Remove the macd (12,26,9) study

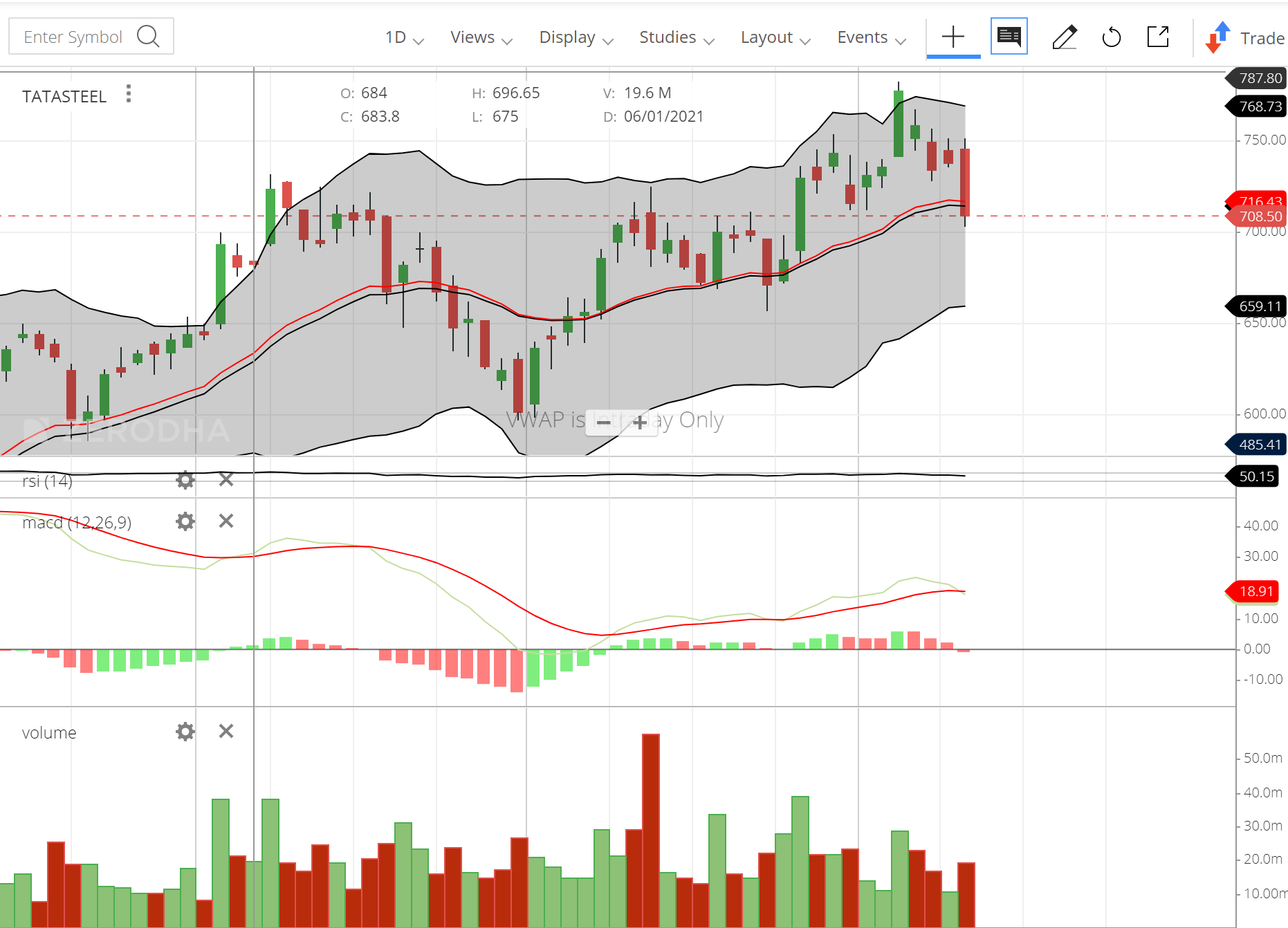(226, 521)
